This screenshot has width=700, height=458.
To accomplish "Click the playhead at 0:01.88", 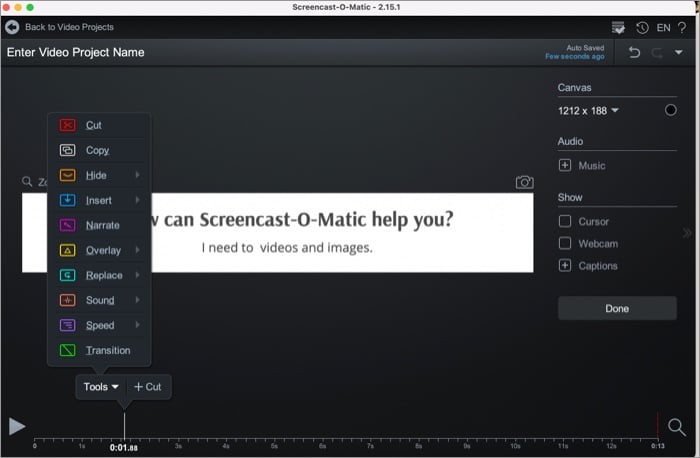I will [x=124, y=426].
